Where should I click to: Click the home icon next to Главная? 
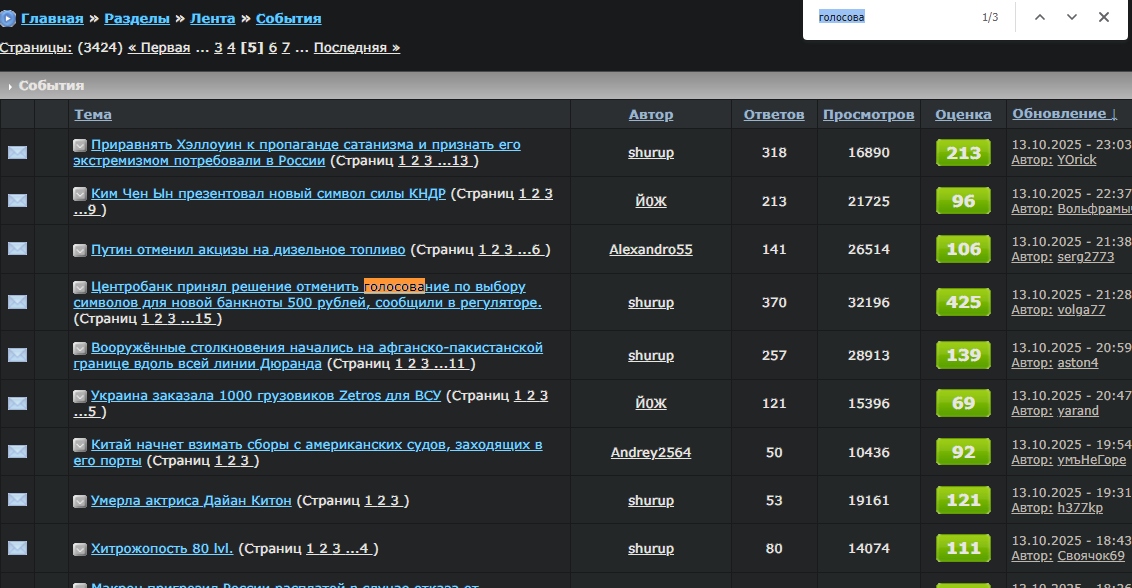click(x=8, y=19)
